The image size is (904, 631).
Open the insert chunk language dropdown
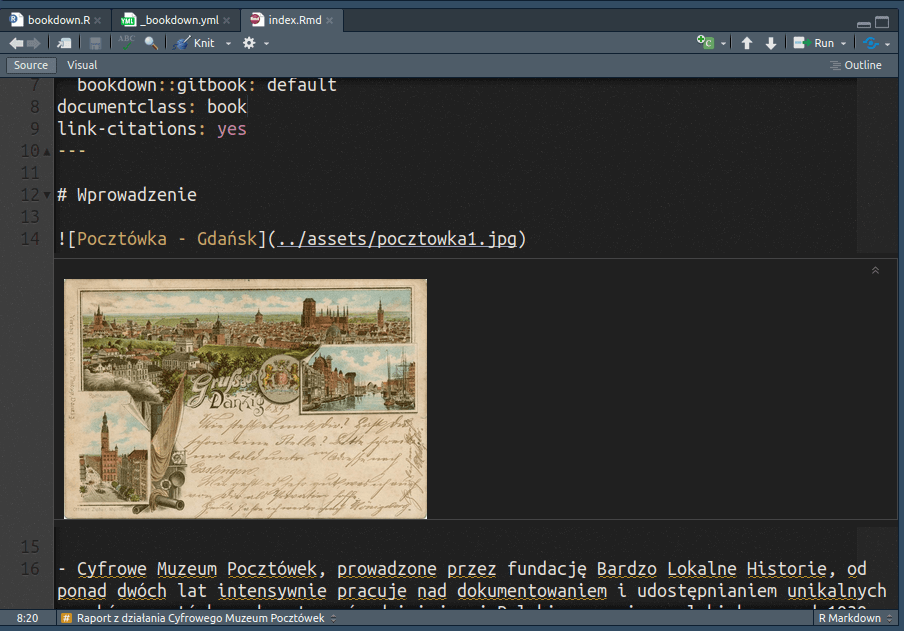click(x=724, y=44)
